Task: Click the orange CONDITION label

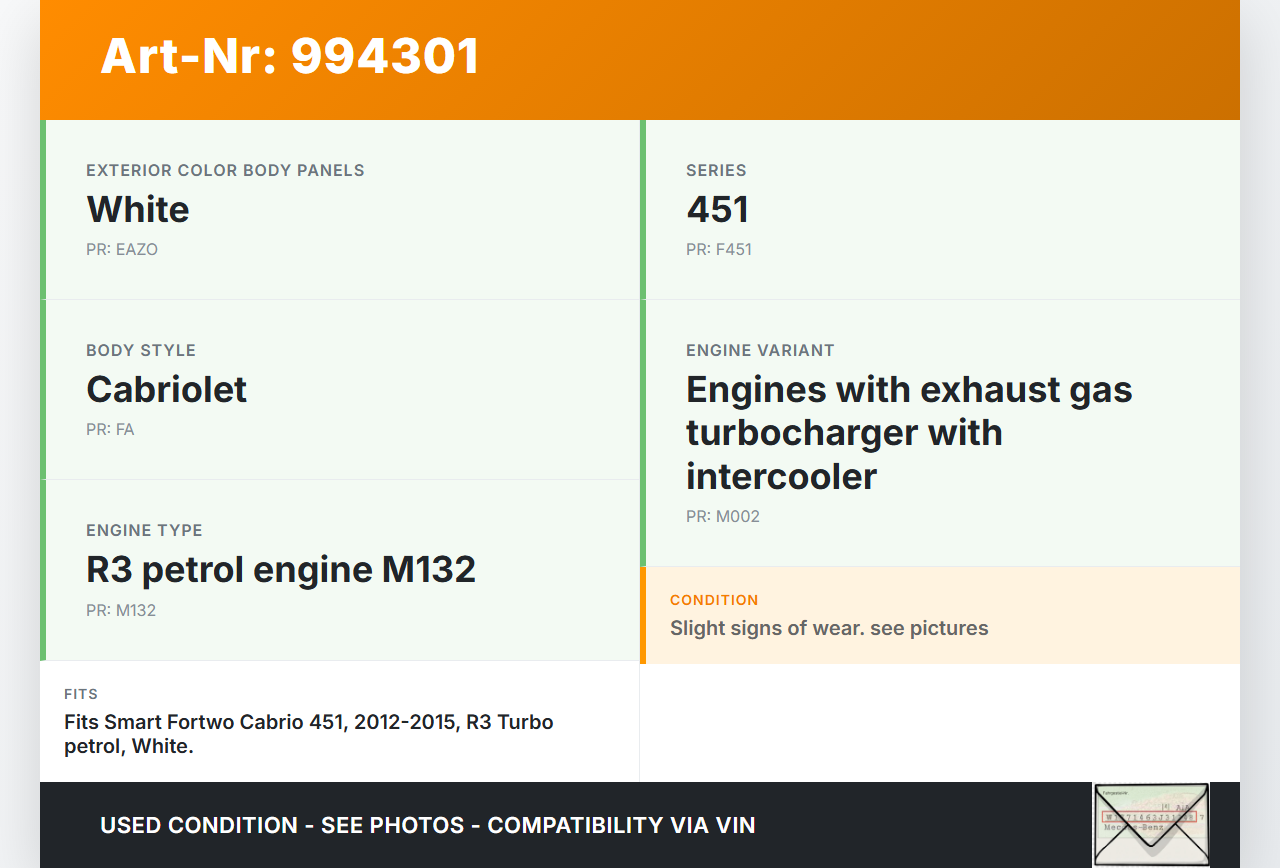Action: [x=714, y=600]
